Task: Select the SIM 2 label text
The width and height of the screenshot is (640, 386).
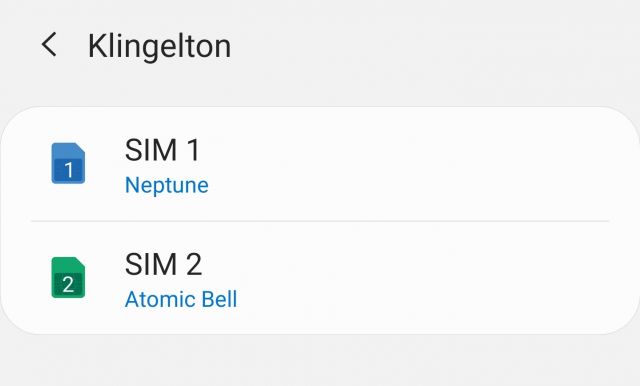Action: [163, 264]
